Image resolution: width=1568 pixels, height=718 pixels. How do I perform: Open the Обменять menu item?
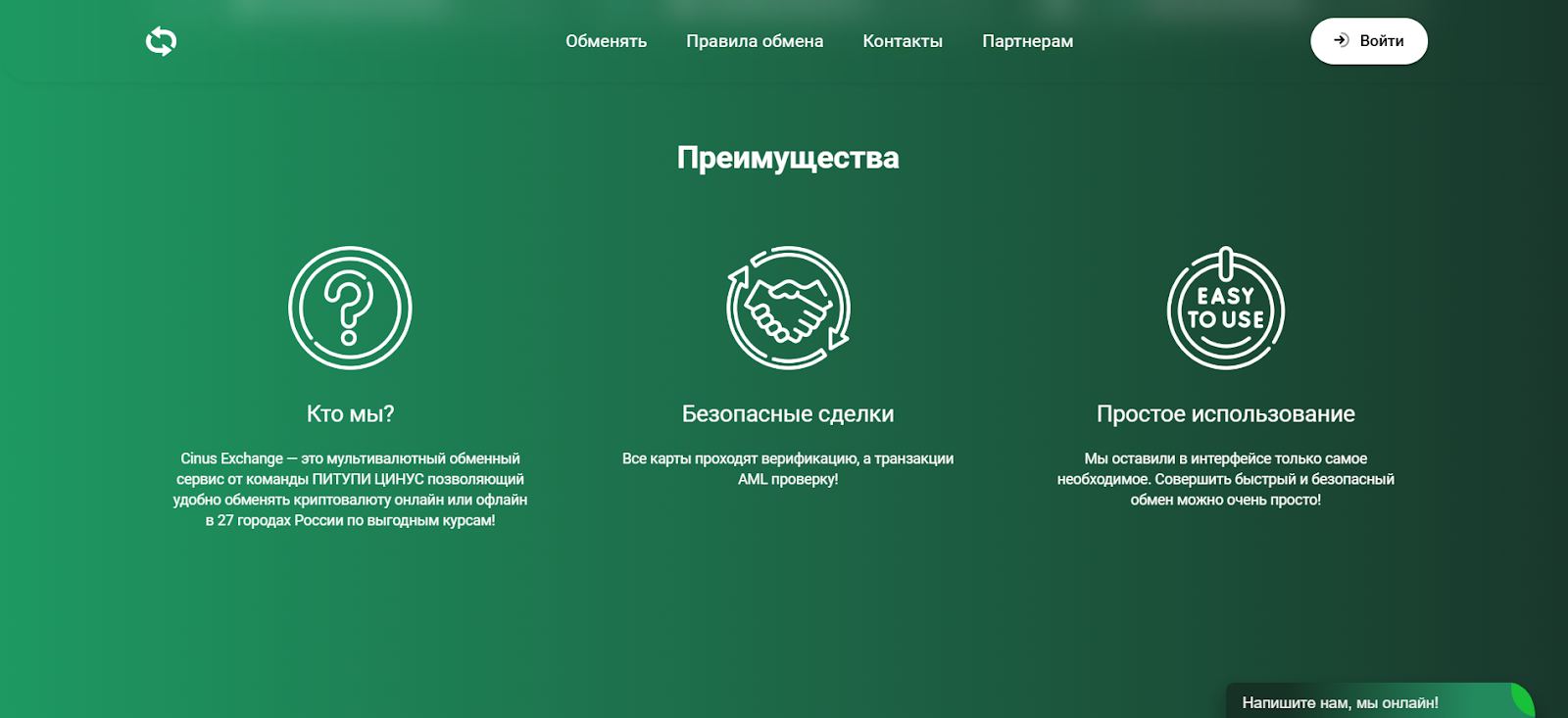pyautogui.click(x=606, y=41)
